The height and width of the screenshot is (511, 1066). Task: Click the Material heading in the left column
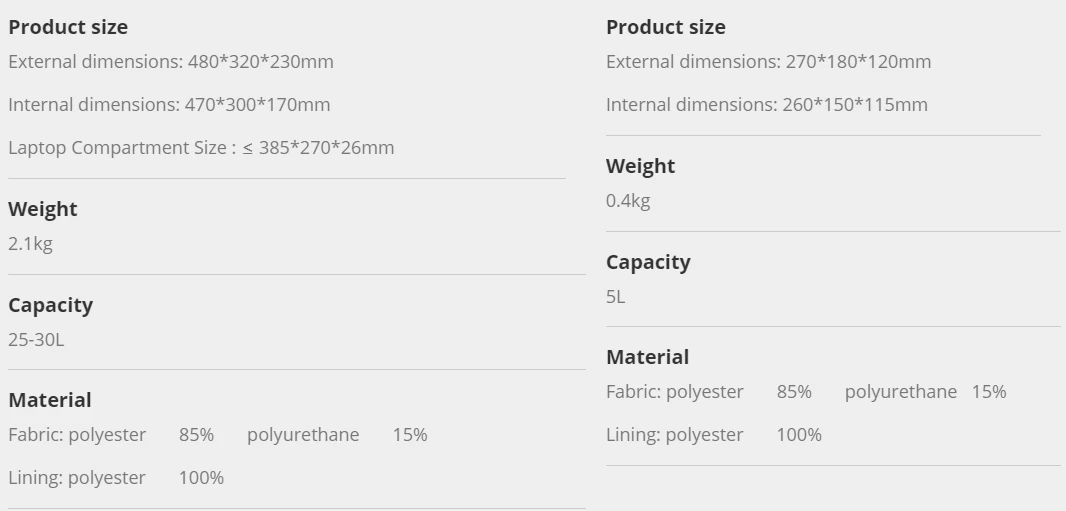[50, 400]
